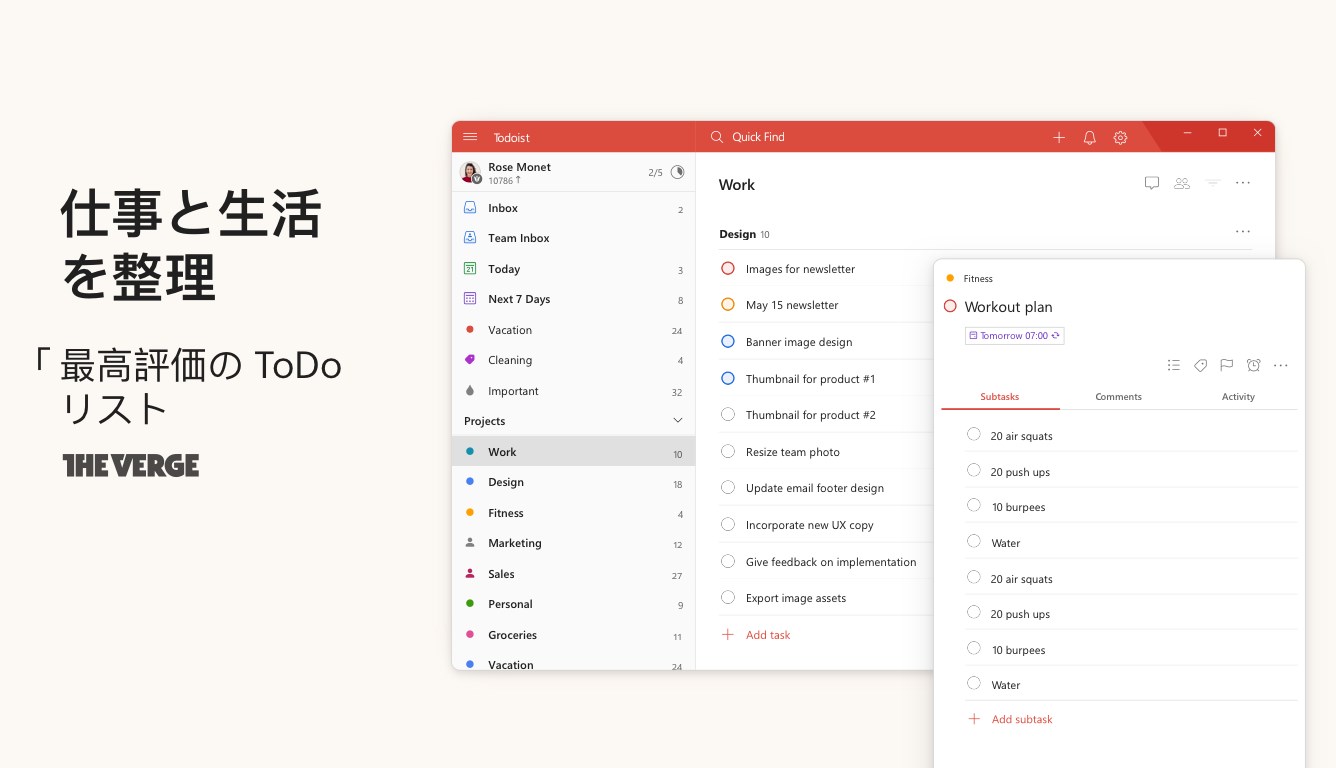The image size is (1336, 768).
Task: Open Inbox in sidebar
Action: 573,208
